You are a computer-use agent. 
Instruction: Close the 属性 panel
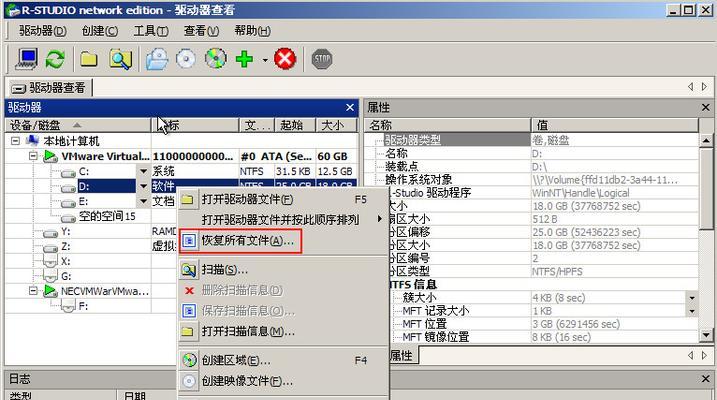click(706, 107)
